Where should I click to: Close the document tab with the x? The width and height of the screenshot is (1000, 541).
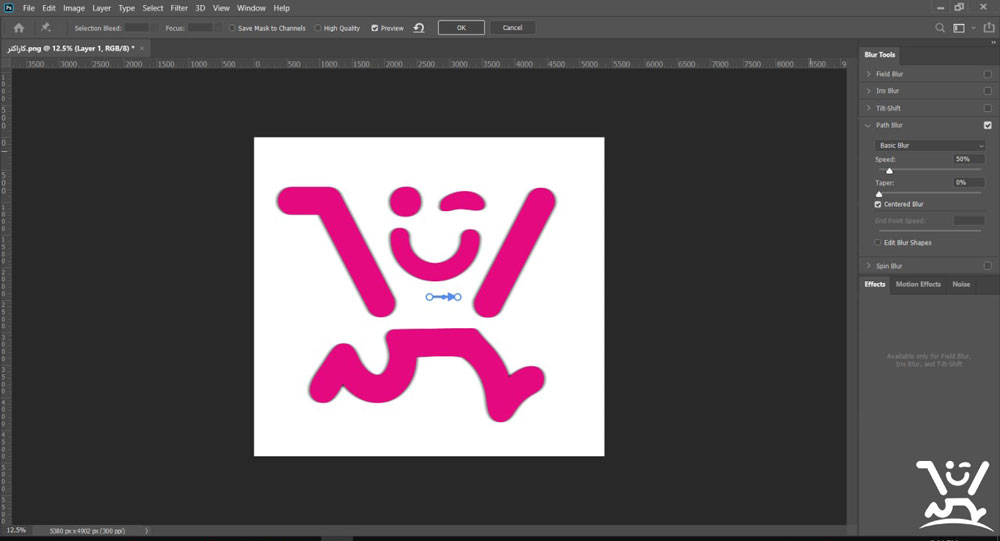(142, 48)
